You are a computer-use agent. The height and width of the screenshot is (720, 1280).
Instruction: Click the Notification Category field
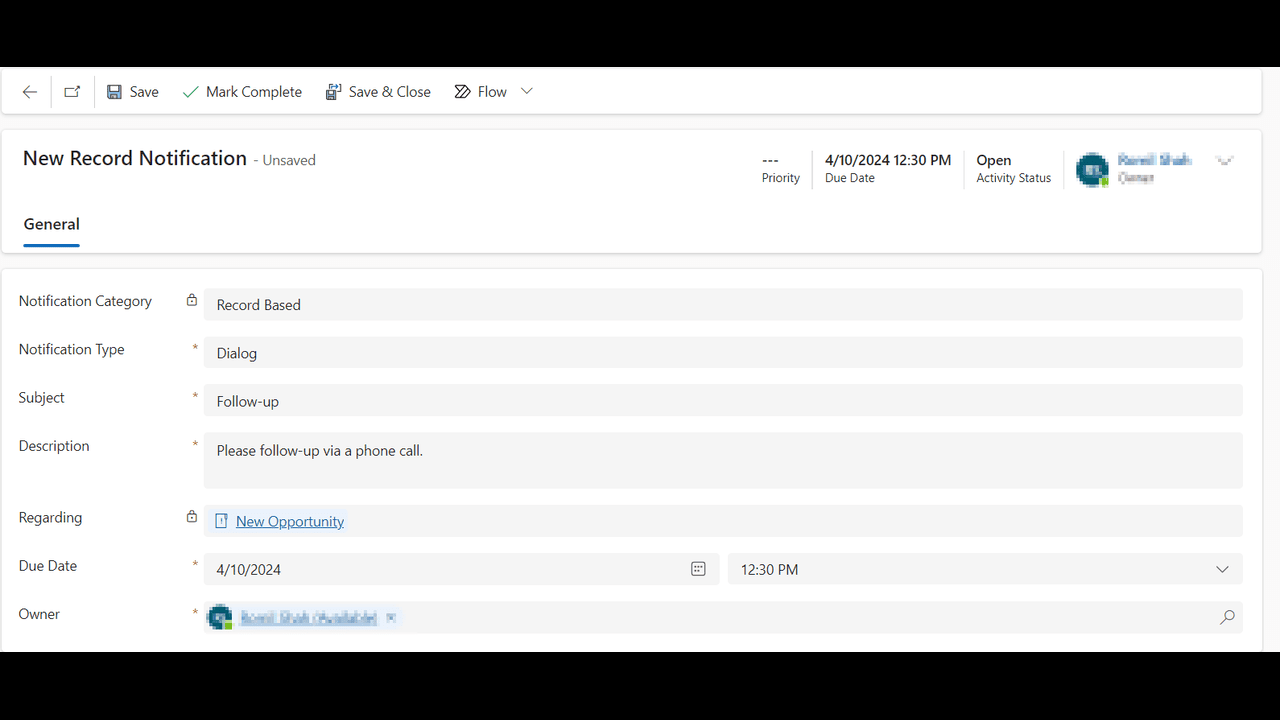(x=723, y=305)
